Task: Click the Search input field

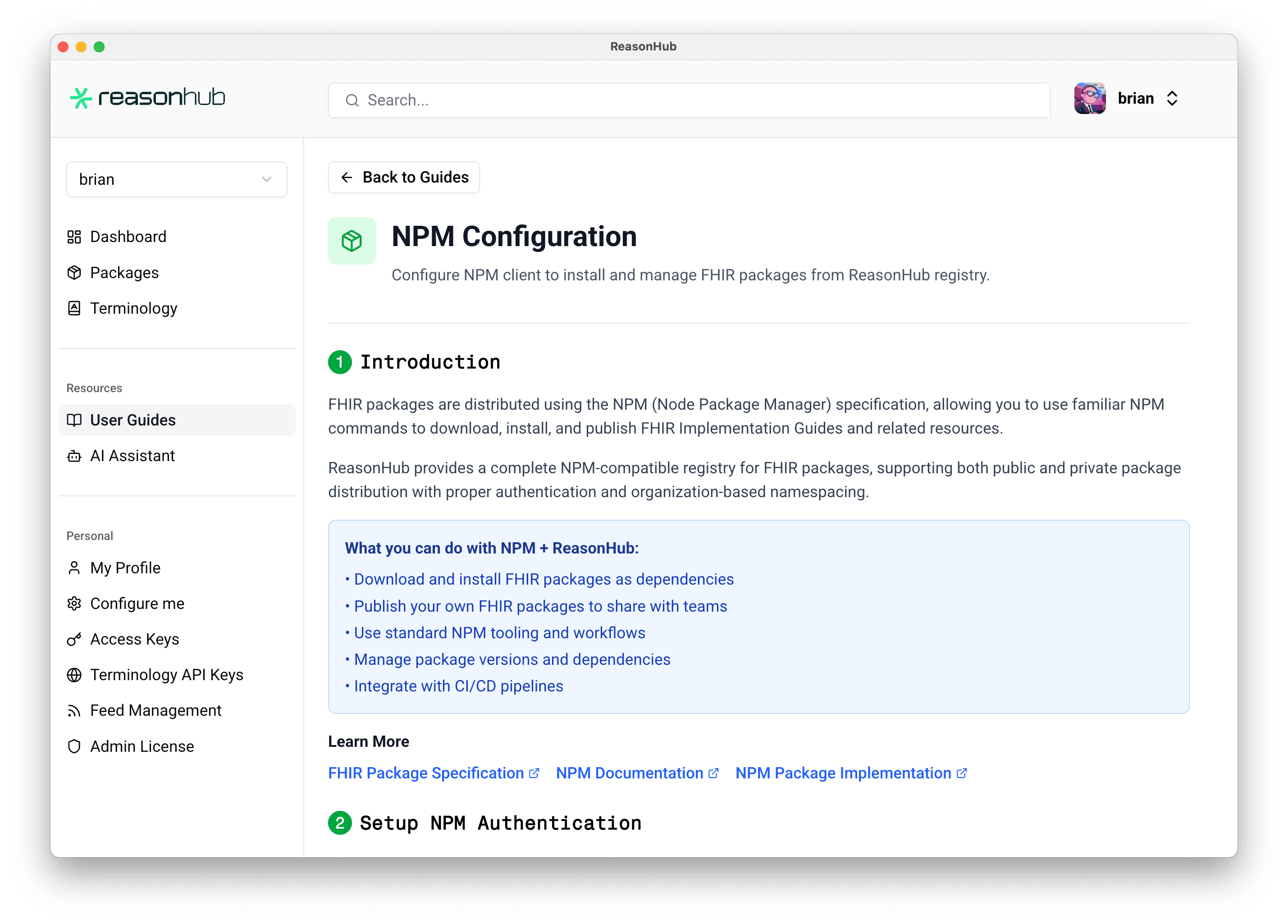Action: pyautogui.click(x=688, y=100)
